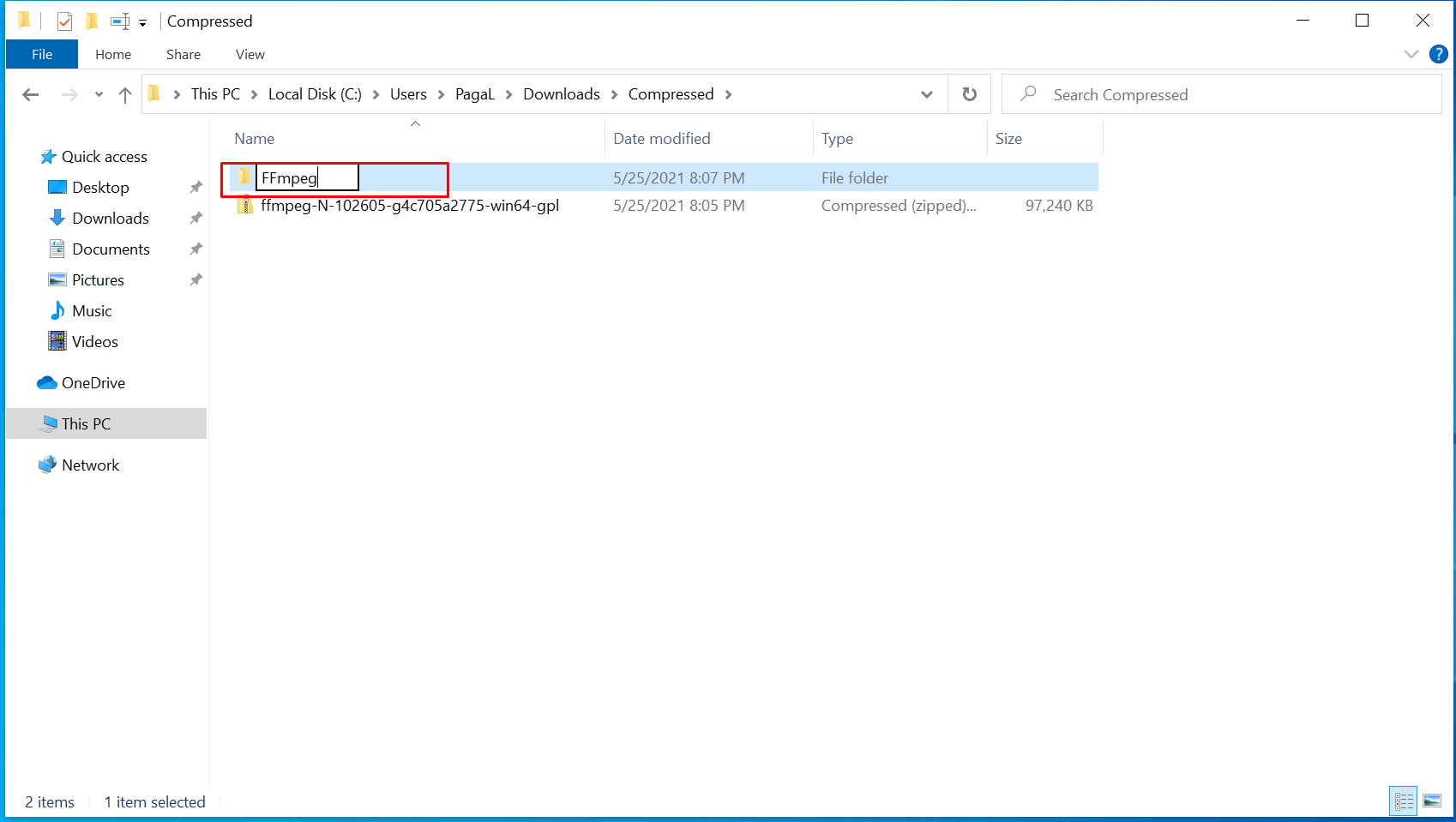1456x822 pixels.
Task: Customize Quick Access Toolbar dropdown
Action: (142, 22)
